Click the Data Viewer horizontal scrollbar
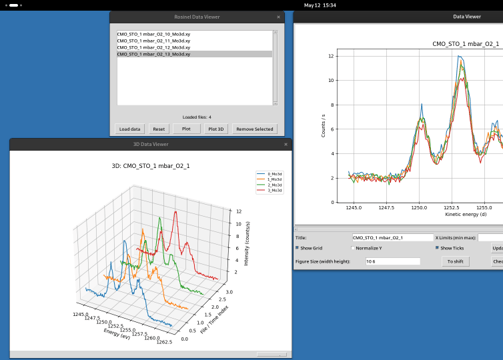 tap(399, 229)
